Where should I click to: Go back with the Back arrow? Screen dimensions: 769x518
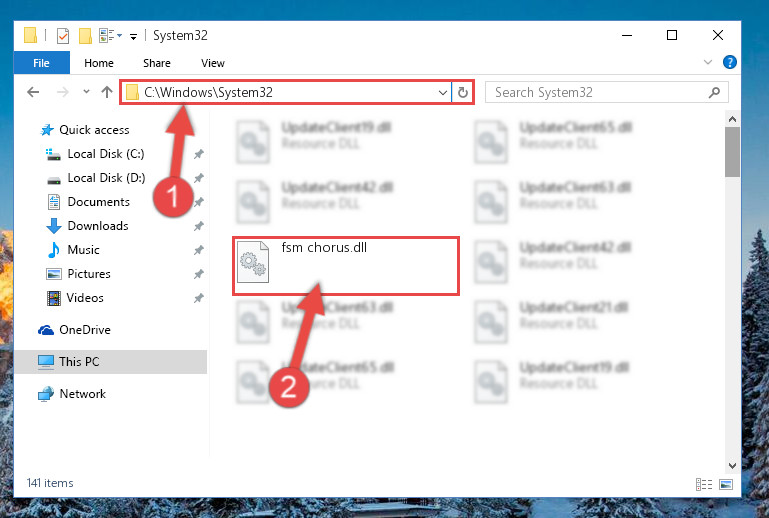tap(33, 92)
